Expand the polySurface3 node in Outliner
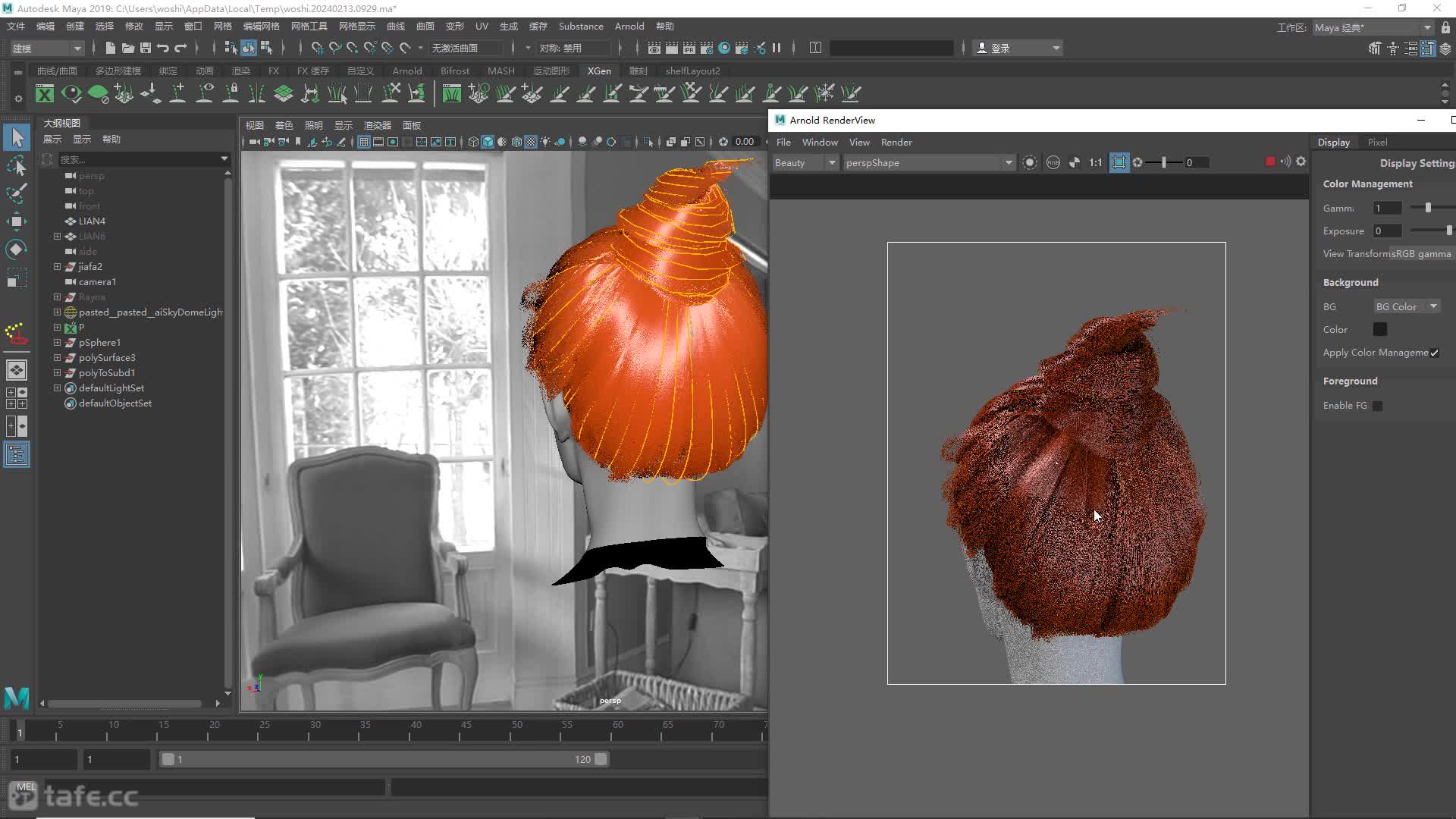 pos(57,358)
